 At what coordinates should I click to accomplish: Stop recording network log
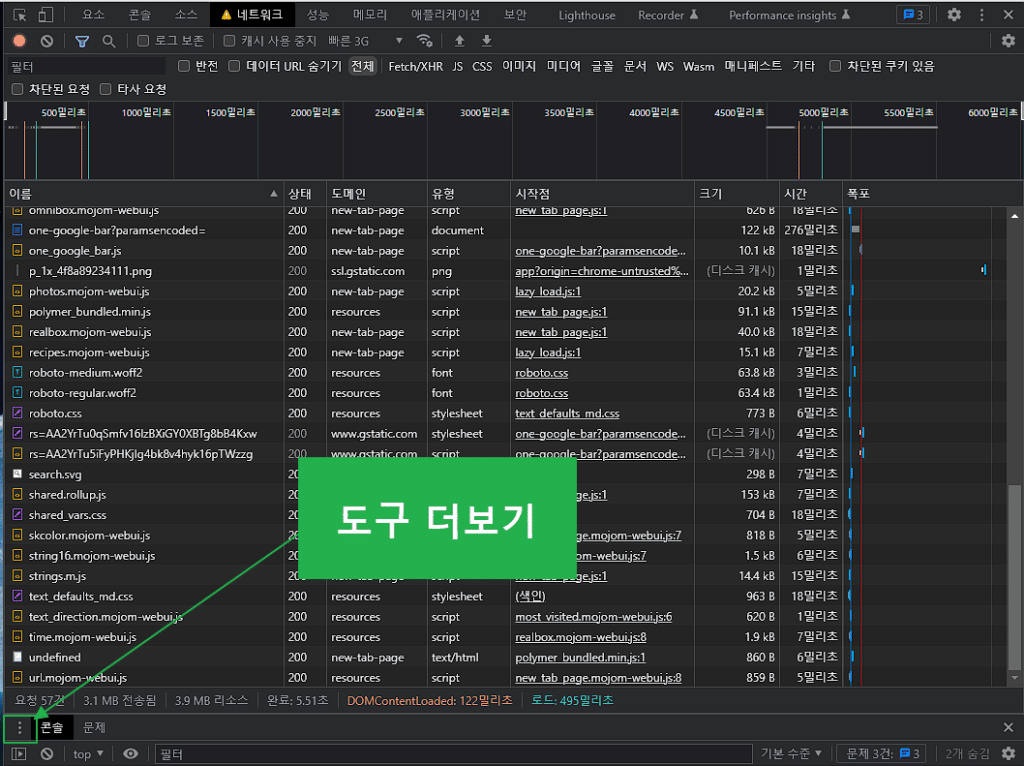click(20, 41)
